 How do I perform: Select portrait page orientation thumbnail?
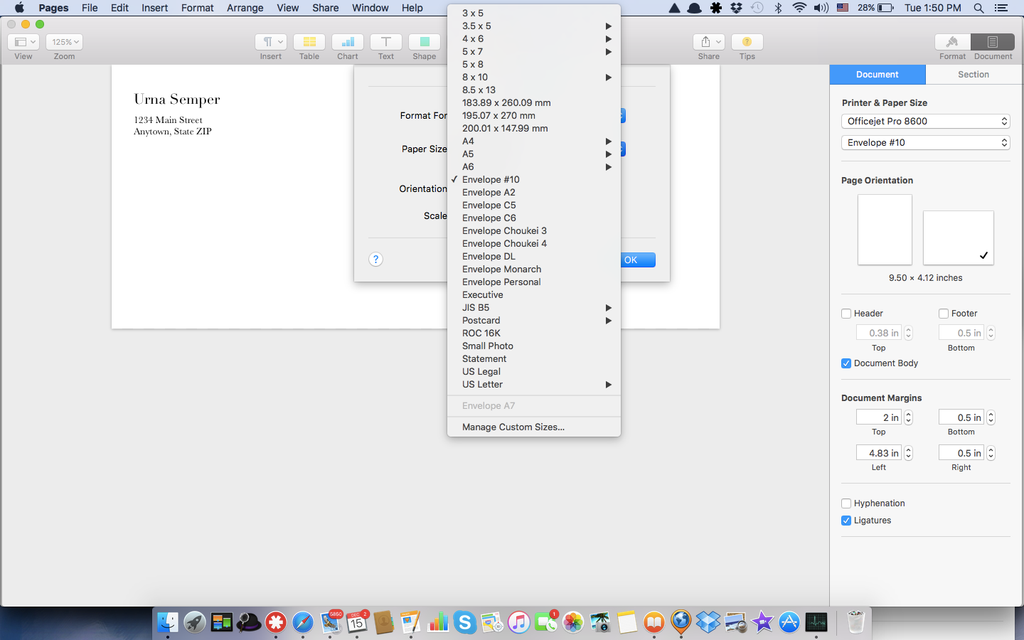(x=884, y=229)
